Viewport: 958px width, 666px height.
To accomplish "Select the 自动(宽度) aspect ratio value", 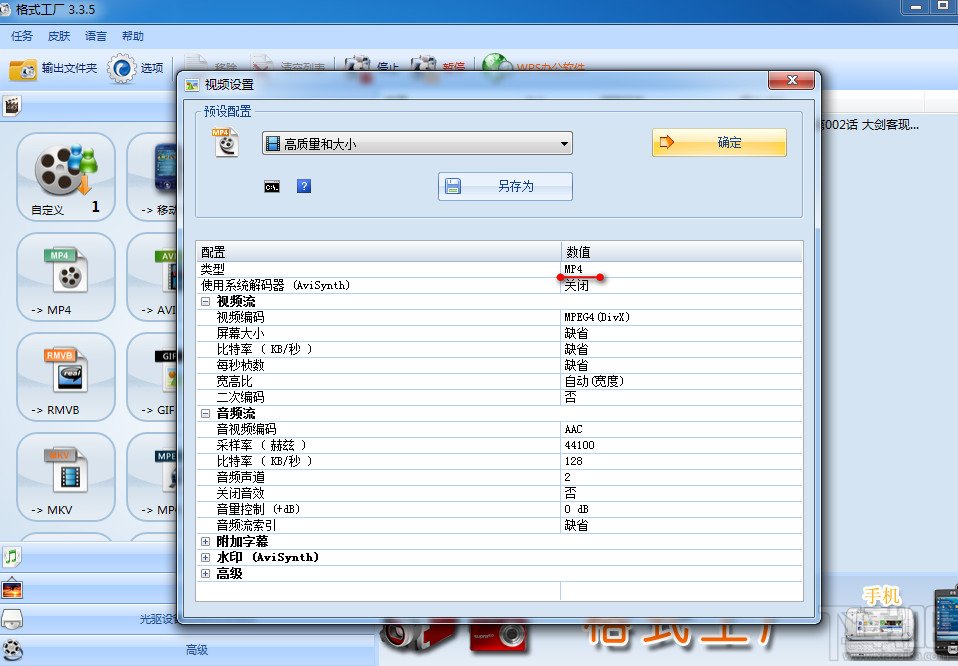I will tap(681, 381).
